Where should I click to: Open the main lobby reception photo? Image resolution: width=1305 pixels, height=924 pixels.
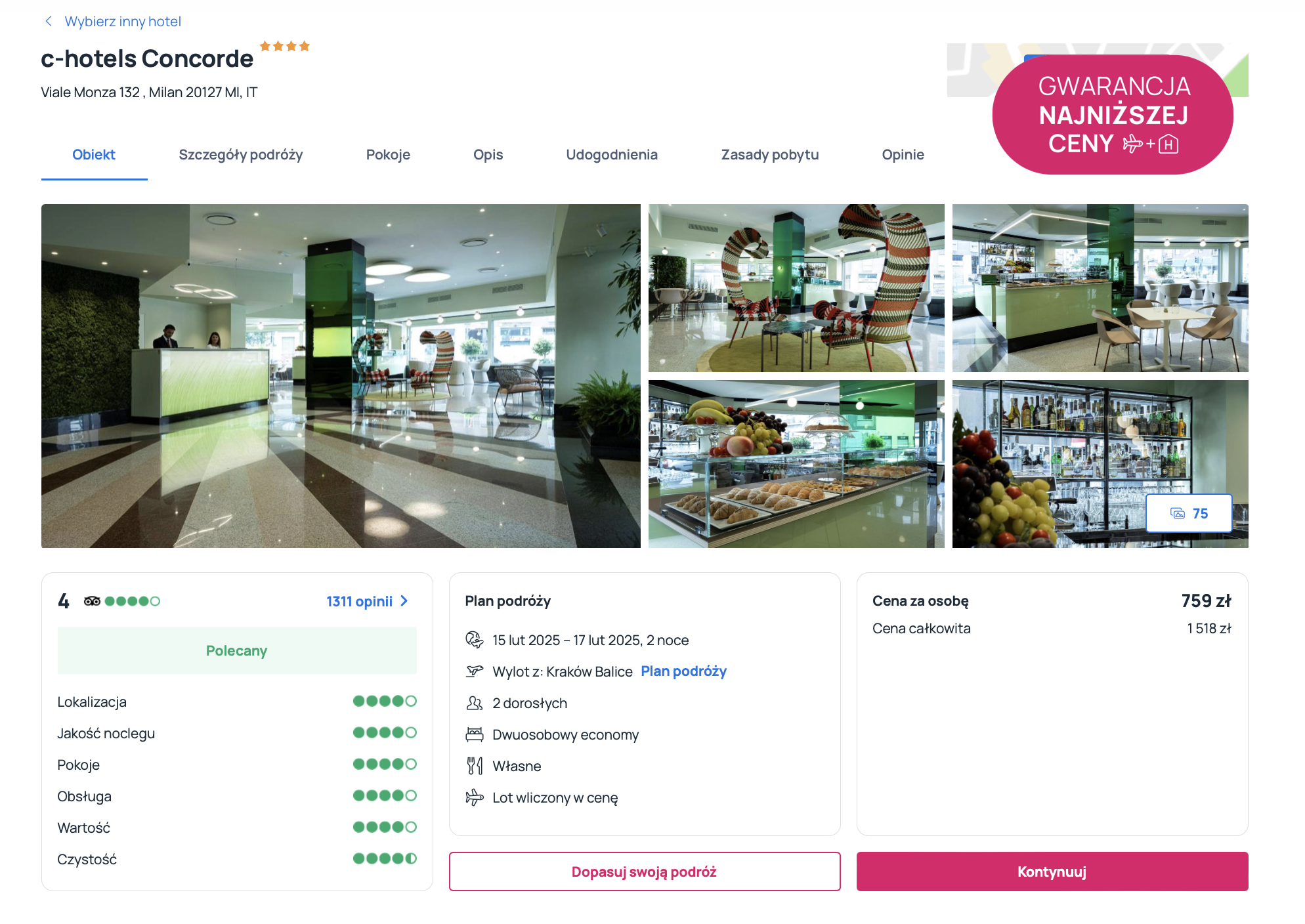(x=341, y=376)
